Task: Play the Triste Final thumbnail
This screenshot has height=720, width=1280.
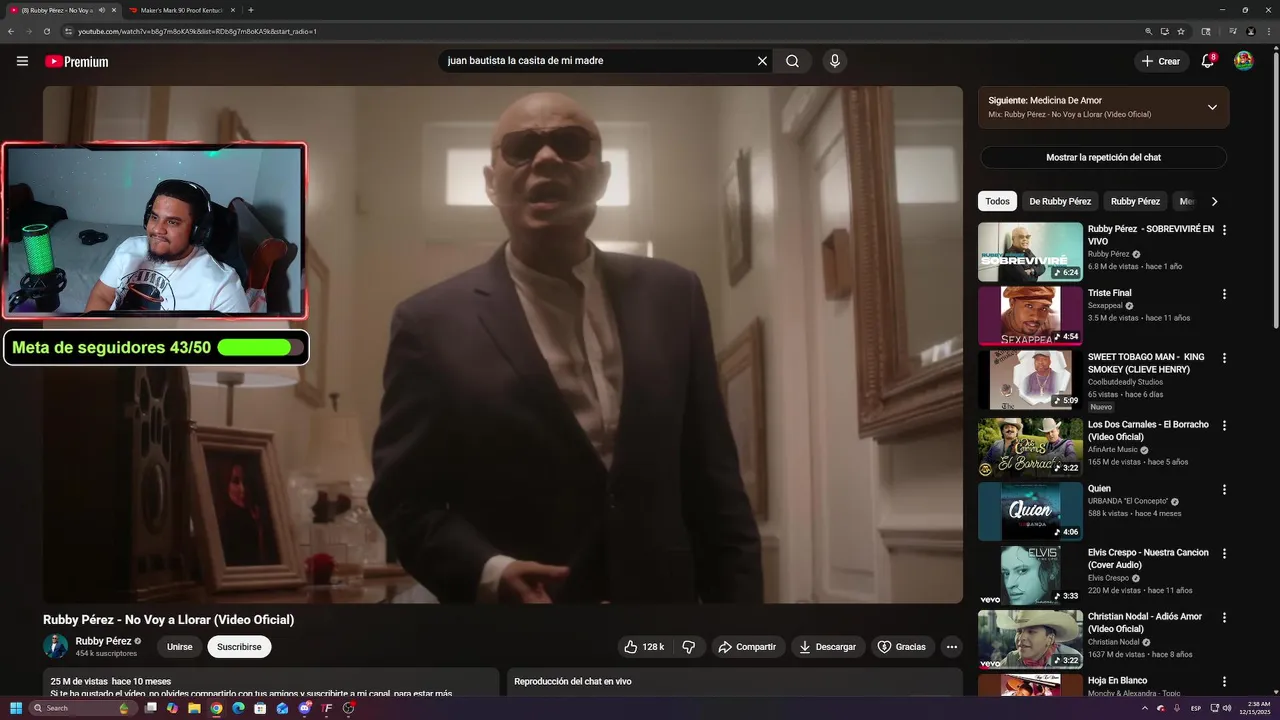Action: coord(1030,316)
